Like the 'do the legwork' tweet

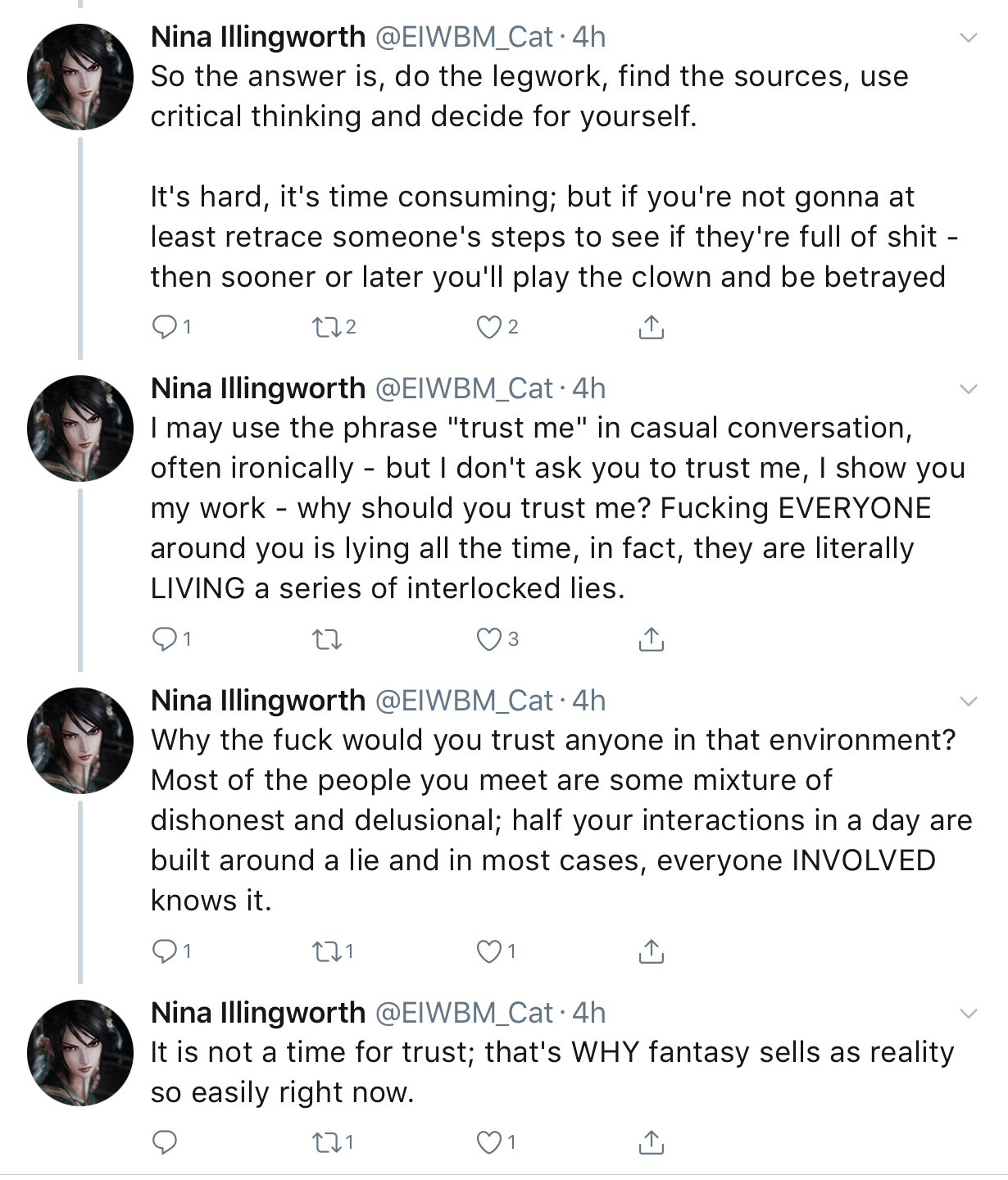pos(489,327)
